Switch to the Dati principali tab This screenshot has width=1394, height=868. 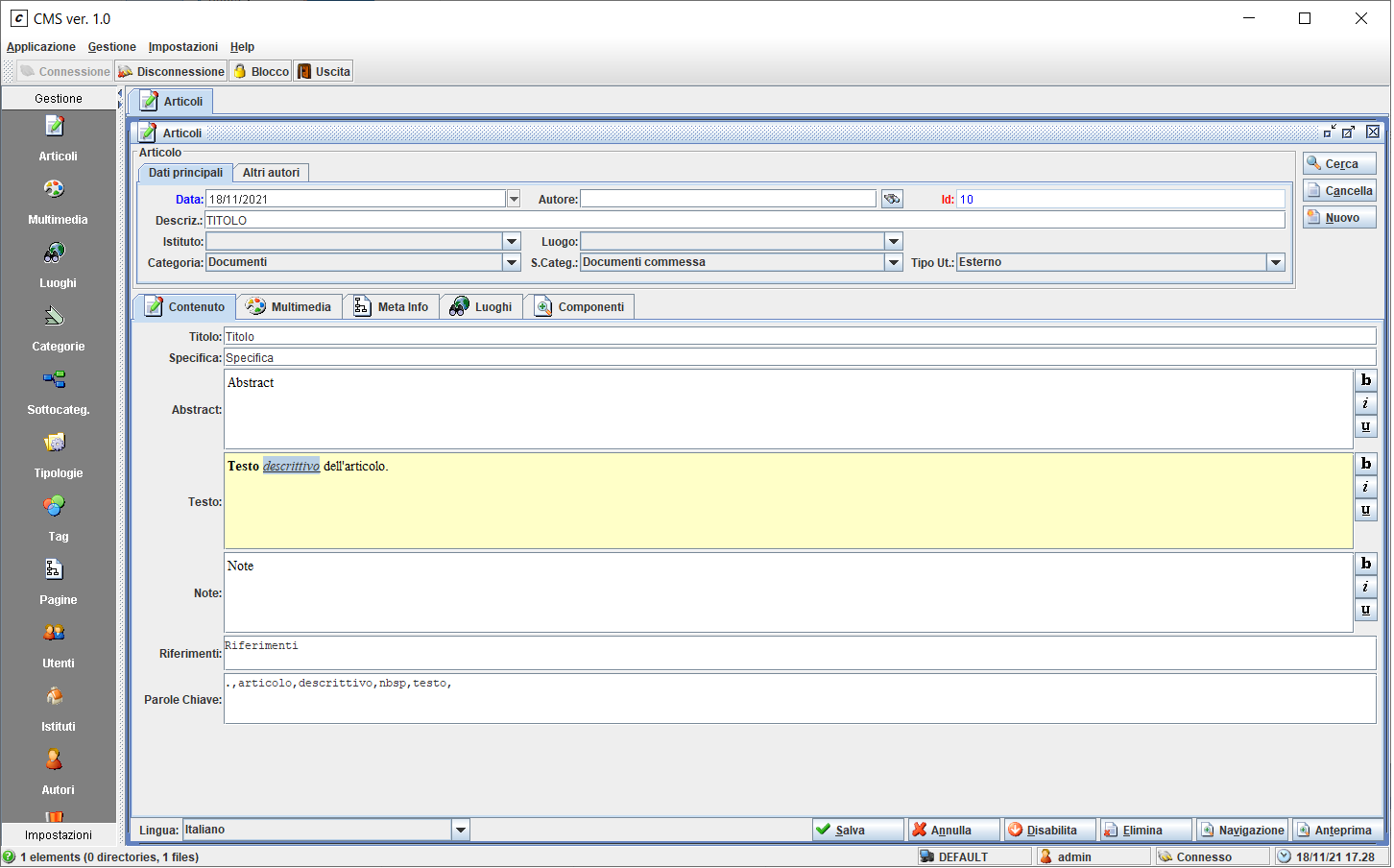pos(185,173)
